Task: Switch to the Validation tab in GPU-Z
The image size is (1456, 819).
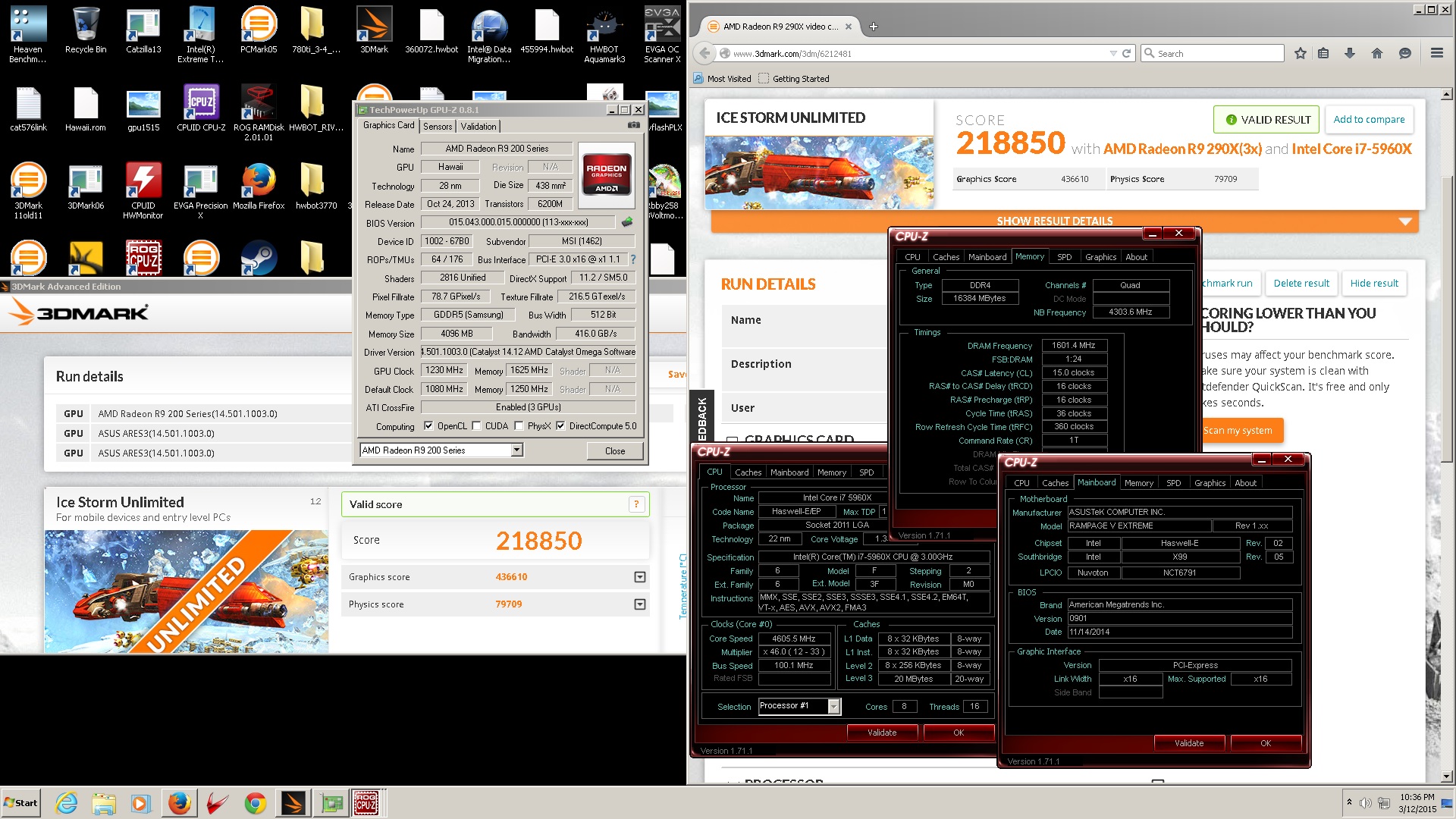Action: pyautogui.click(x=479, y=127)
